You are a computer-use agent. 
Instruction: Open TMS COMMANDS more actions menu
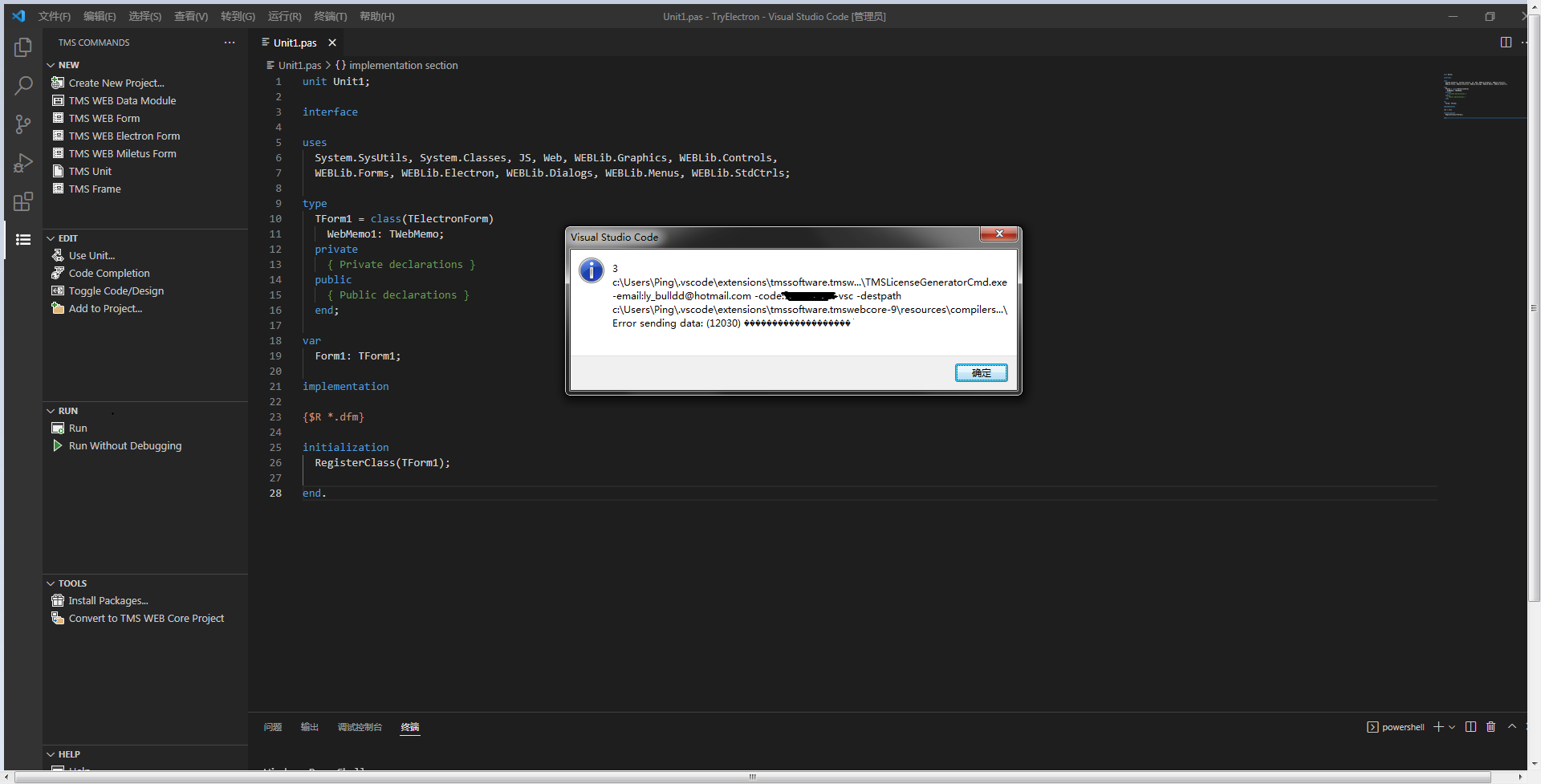(230, 43)
